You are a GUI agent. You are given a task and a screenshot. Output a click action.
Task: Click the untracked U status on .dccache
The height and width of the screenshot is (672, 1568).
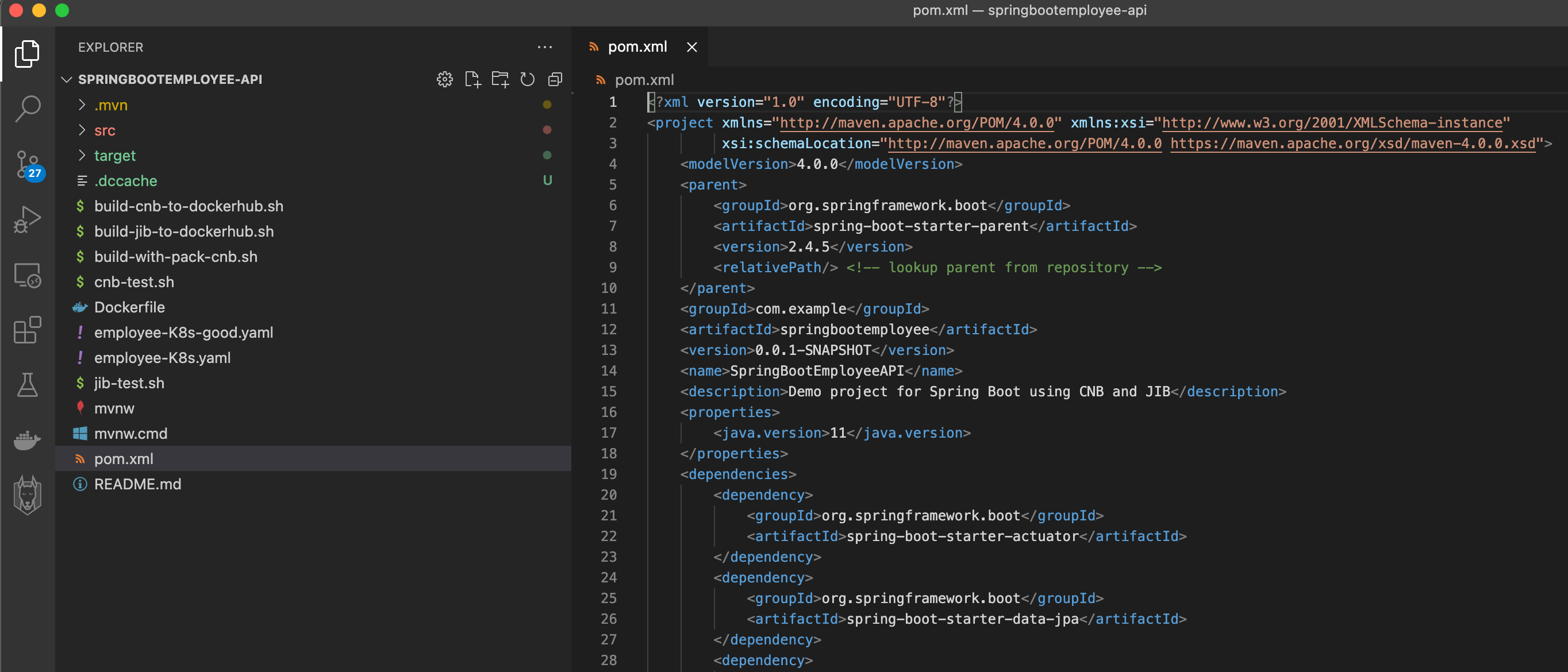[547, 180]
